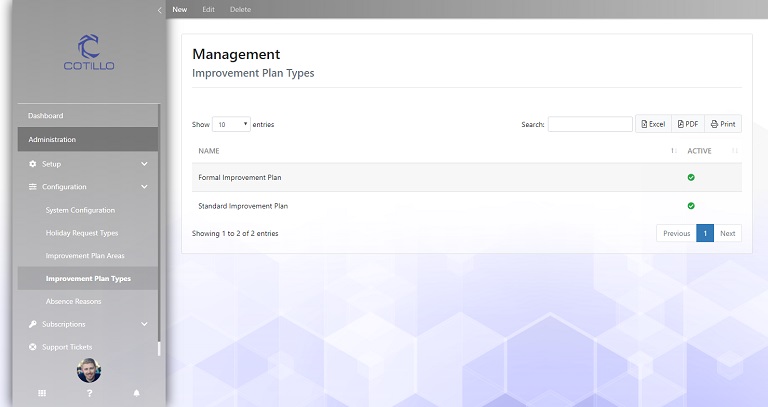Go to Next page
The height and width of the screenshot is (407, 768).
pos(727,233)
